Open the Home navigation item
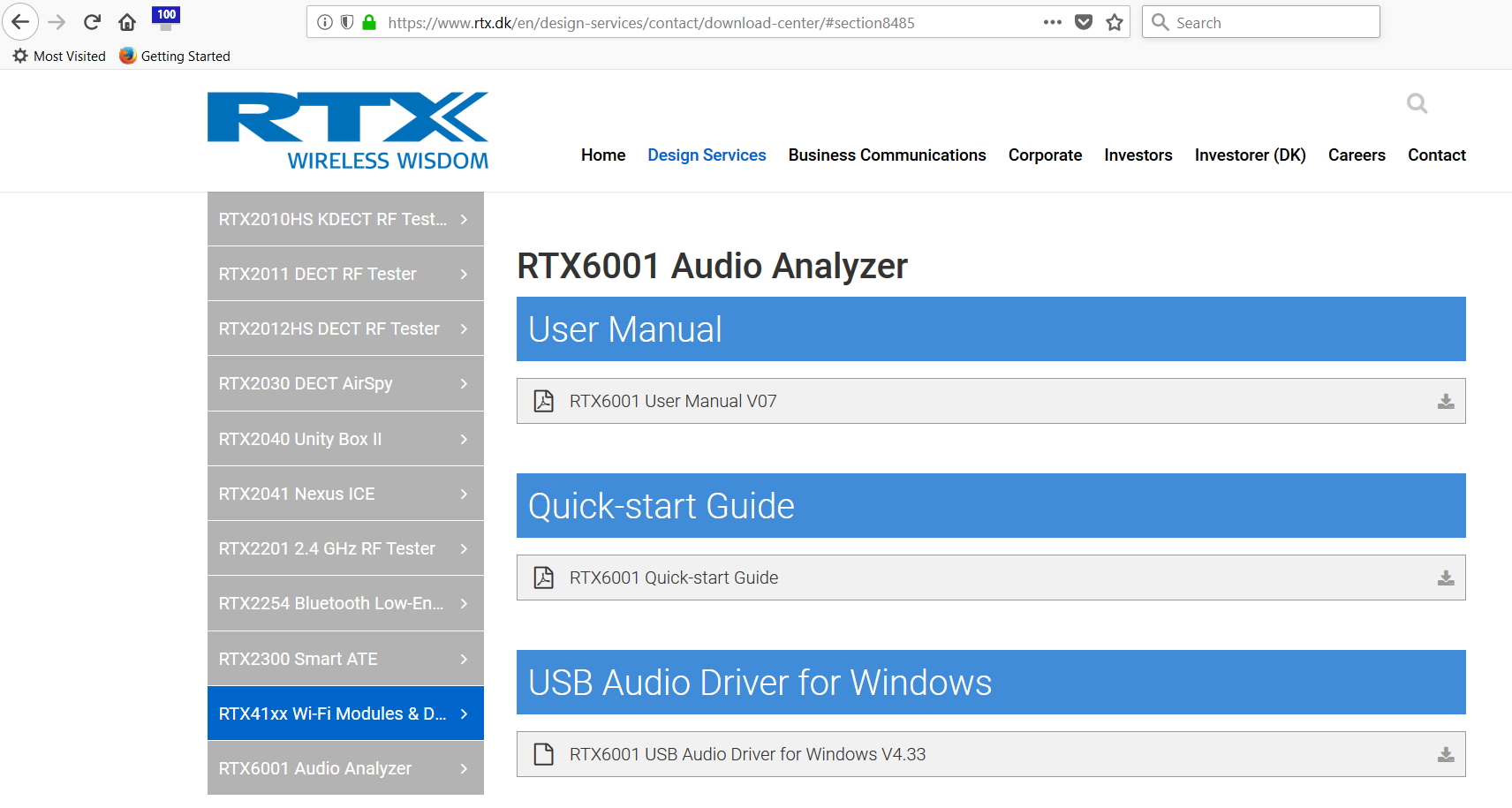This screenshot has width=1512, height=808. click(603, 155)
